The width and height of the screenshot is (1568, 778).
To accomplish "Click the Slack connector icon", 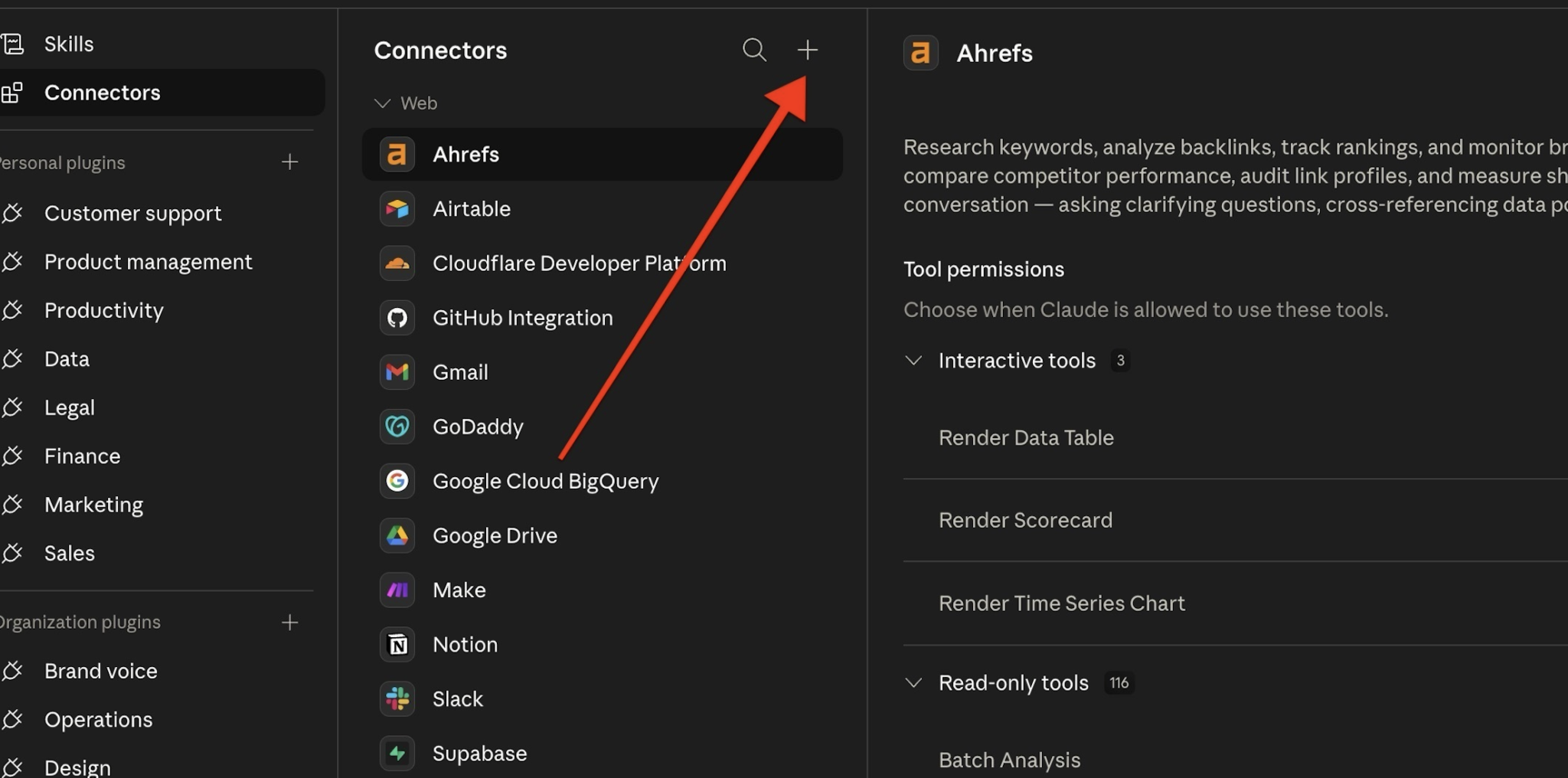I will (397, 699).
